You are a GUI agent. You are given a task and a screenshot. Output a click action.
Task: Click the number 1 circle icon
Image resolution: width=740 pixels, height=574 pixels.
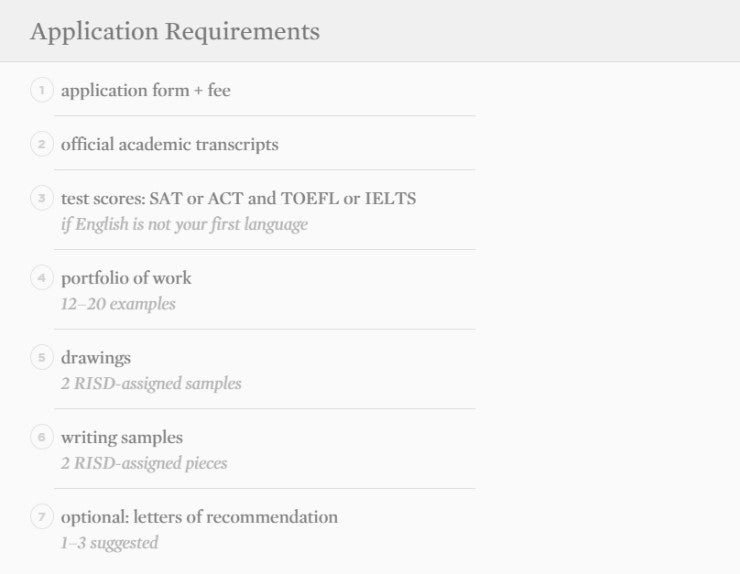tap(41, 90)
